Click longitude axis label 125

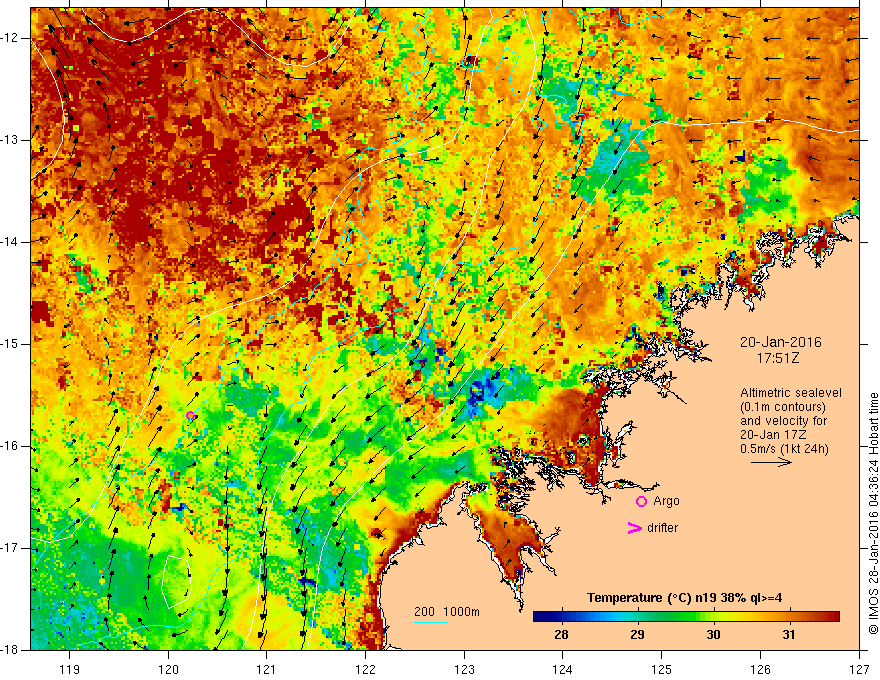tap(662, 669)
